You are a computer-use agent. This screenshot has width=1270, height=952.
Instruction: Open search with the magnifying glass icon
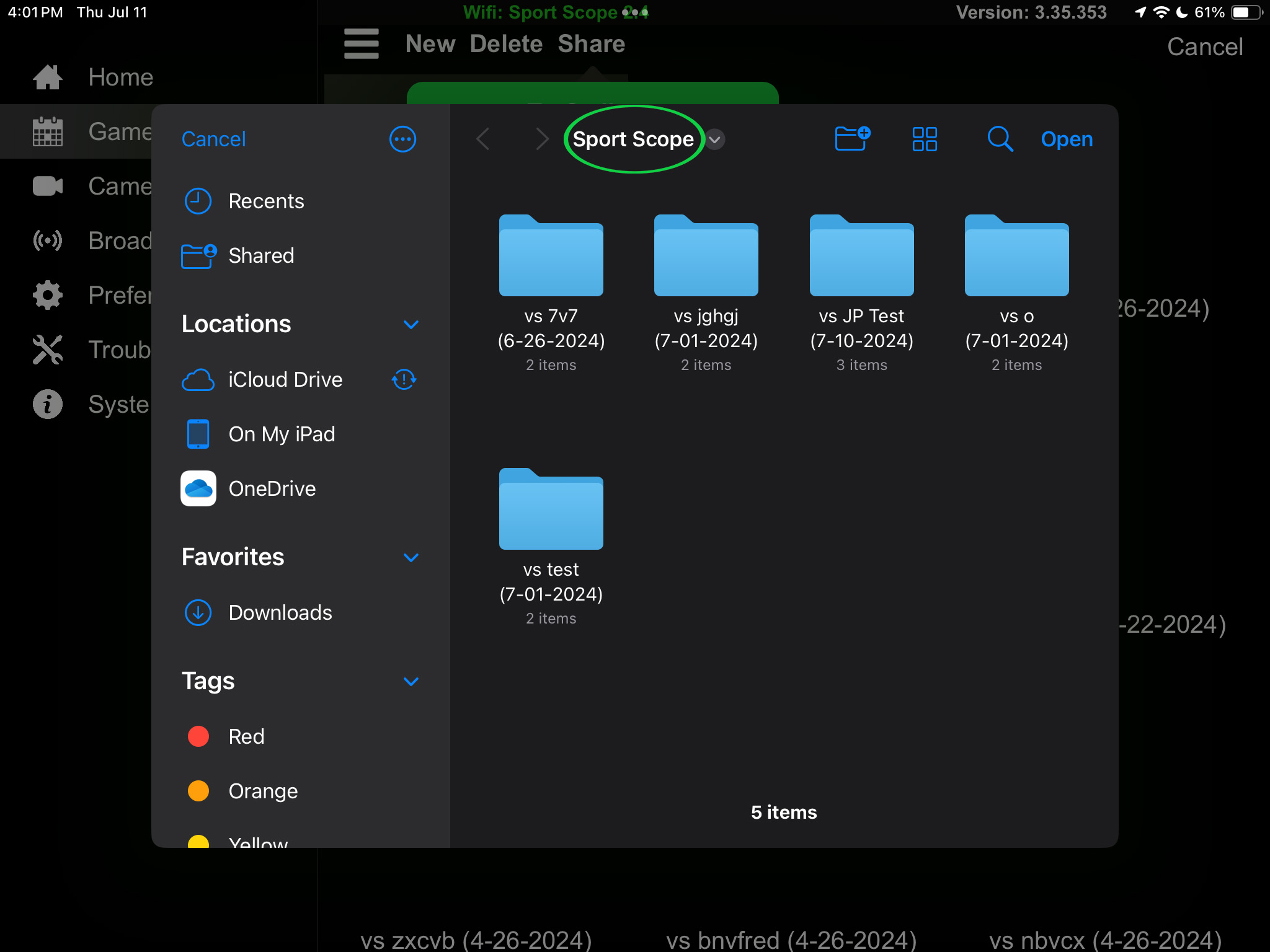click(1000, 139)
